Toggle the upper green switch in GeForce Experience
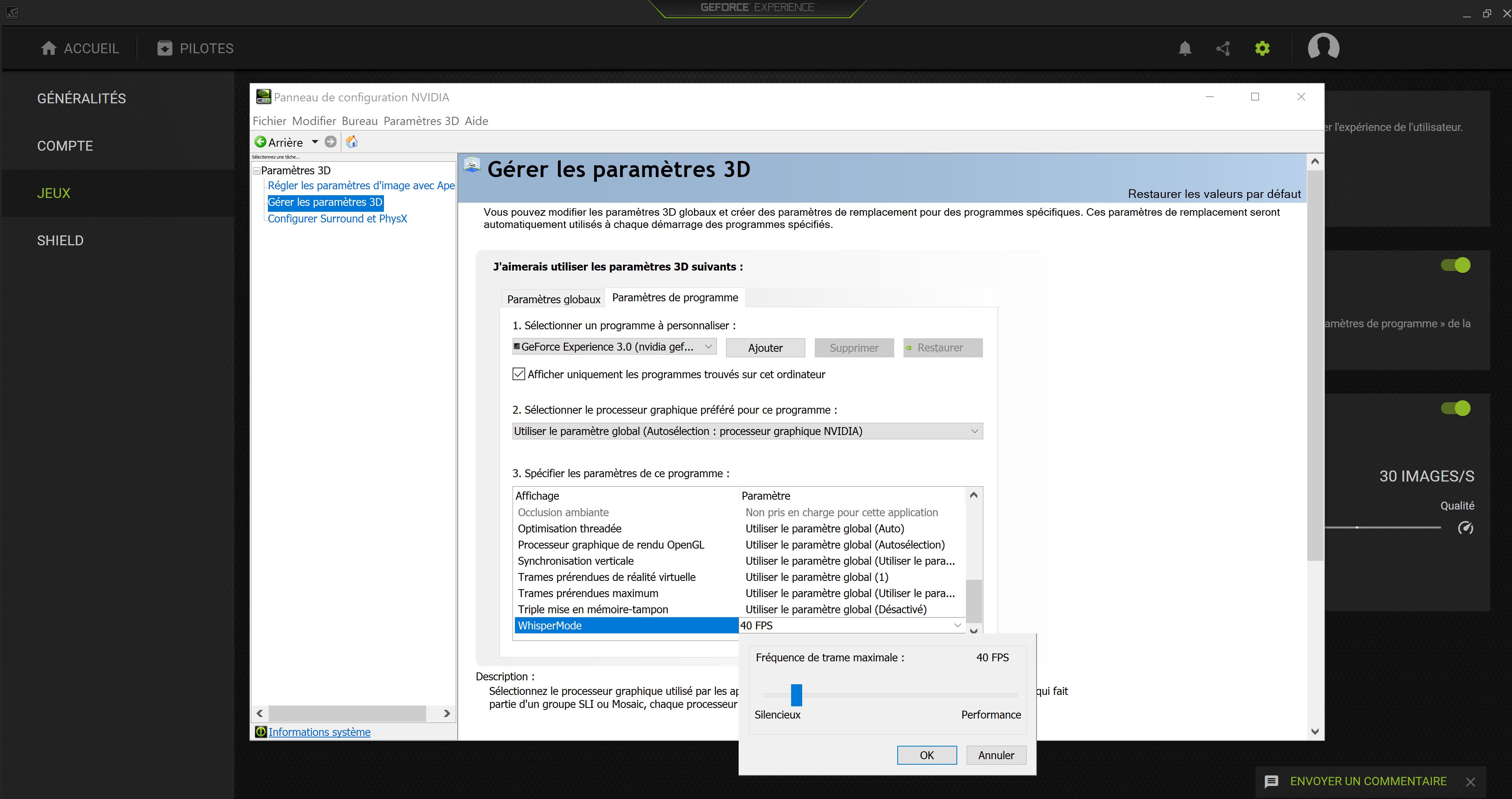 [1456, 265]
